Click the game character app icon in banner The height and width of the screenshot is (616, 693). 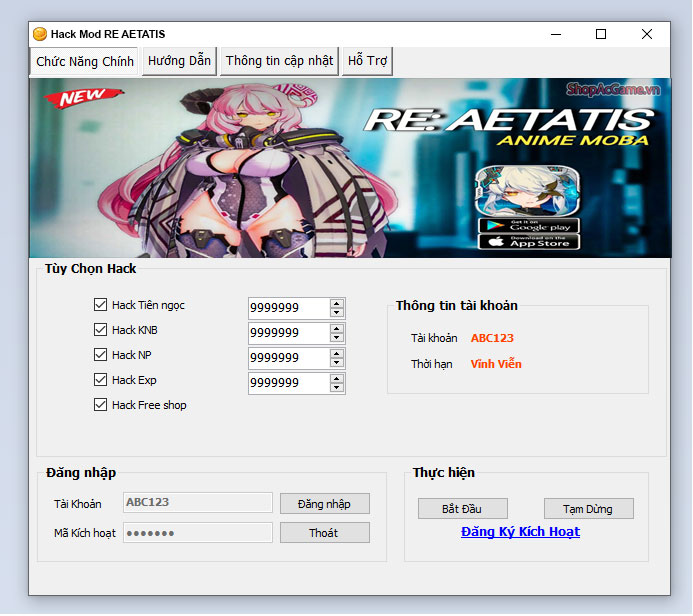[527, 192]
